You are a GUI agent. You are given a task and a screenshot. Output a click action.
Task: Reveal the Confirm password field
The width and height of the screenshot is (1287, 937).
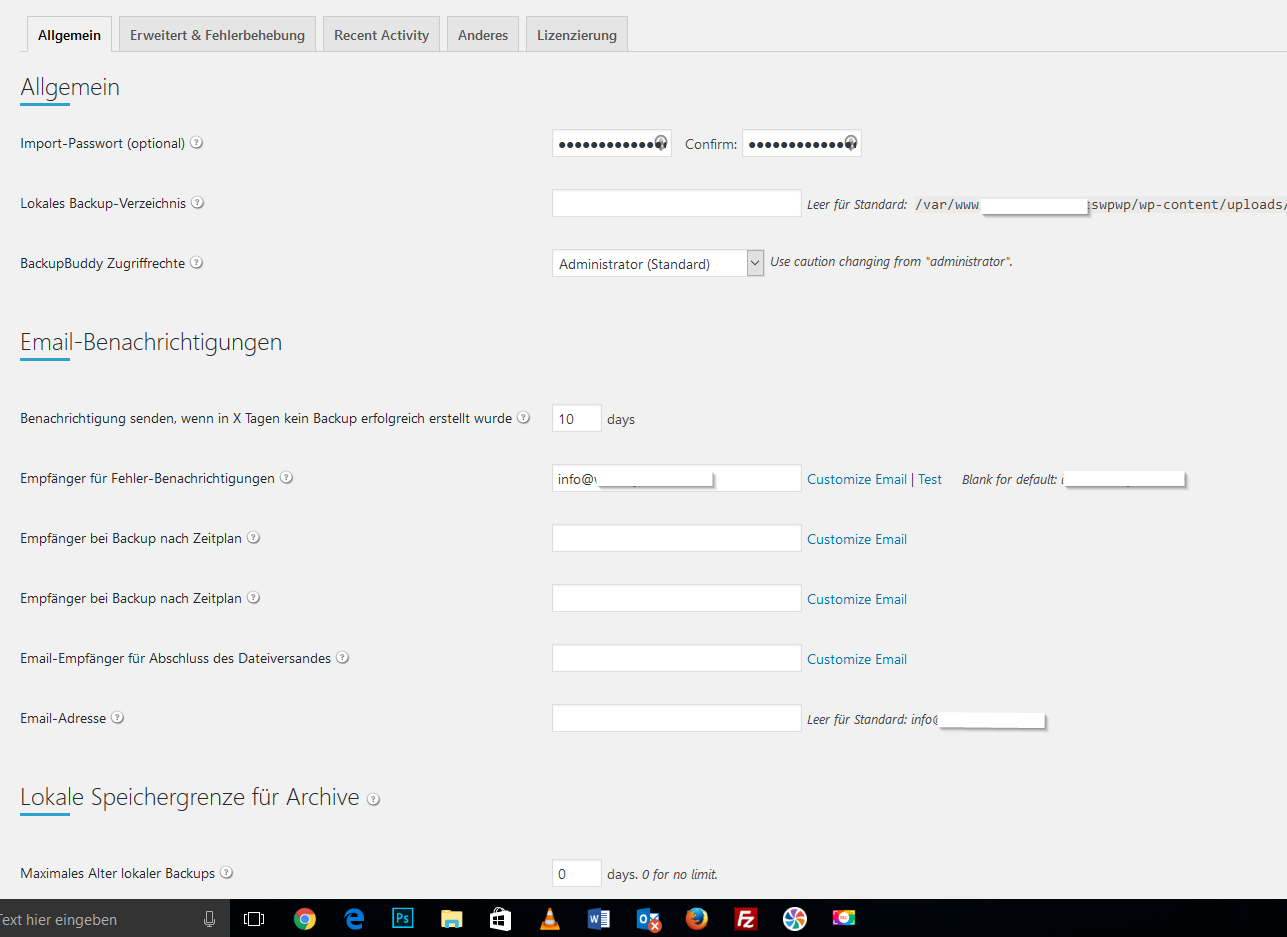coord(850,143)
